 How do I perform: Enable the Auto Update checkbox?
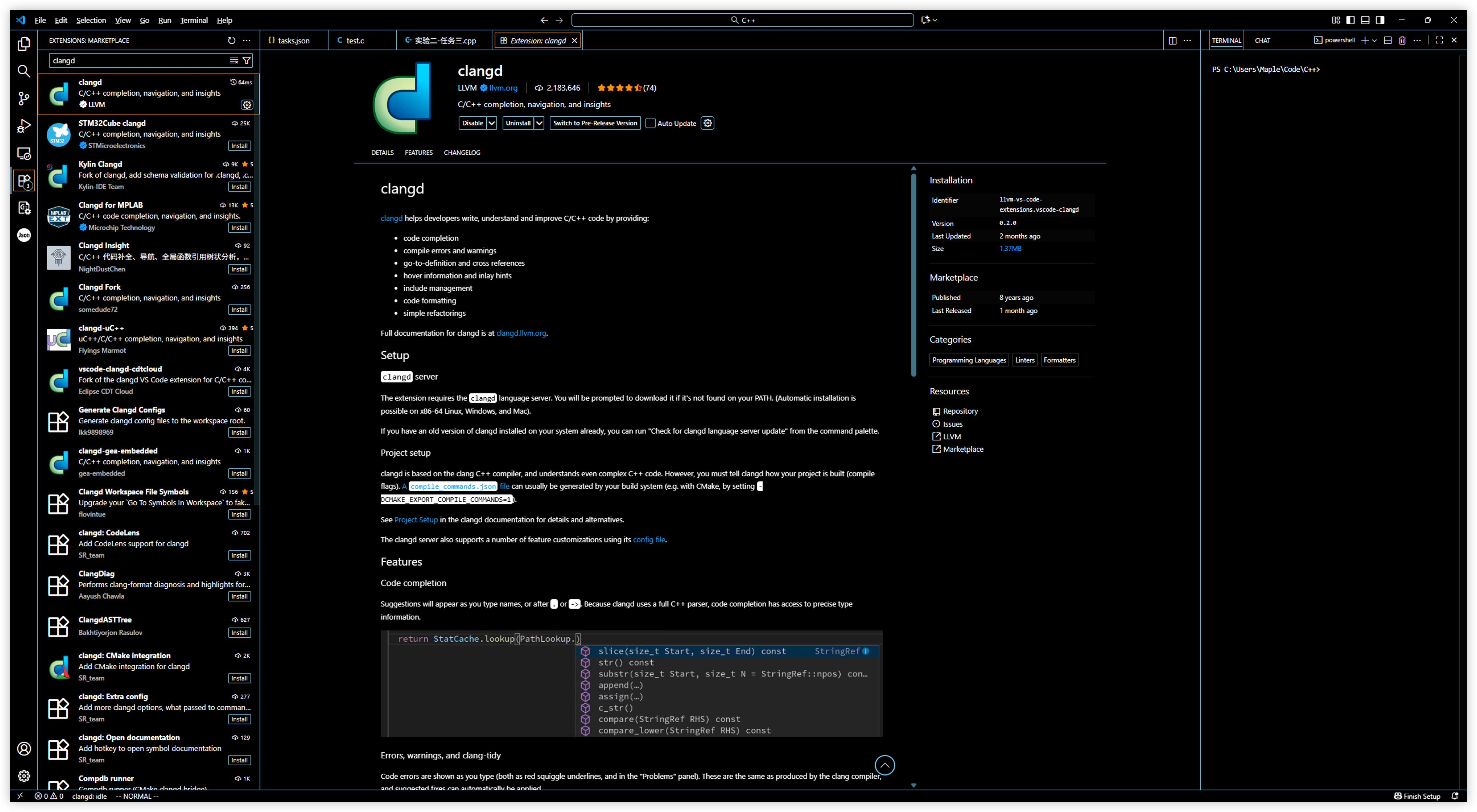[650, 123]
